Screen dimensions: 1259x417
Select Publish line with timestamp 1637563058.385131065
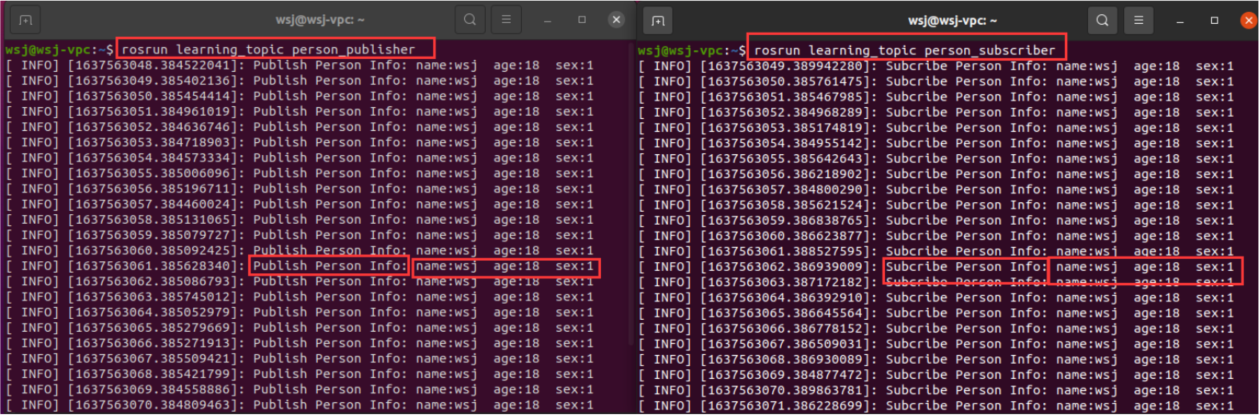[x=299, y=220]
